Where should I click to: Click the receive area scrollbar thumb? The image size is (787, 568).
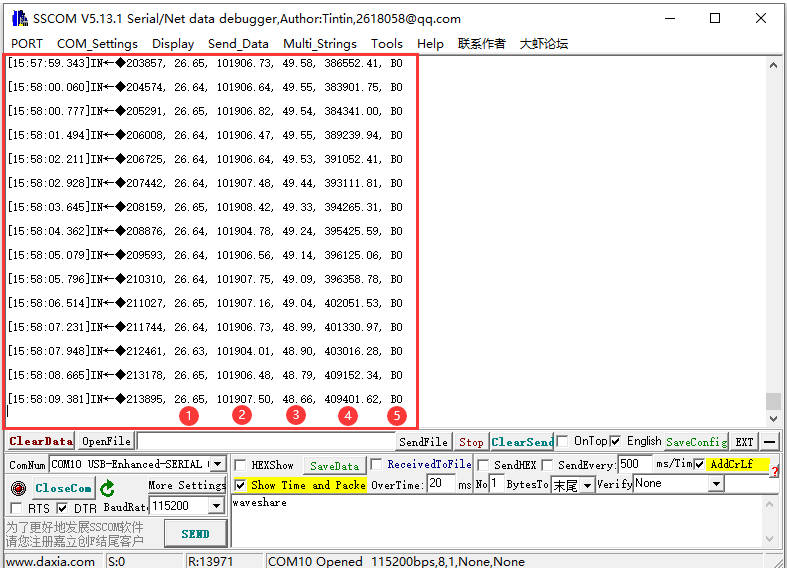pyautogui.click(x=773, y=401)
